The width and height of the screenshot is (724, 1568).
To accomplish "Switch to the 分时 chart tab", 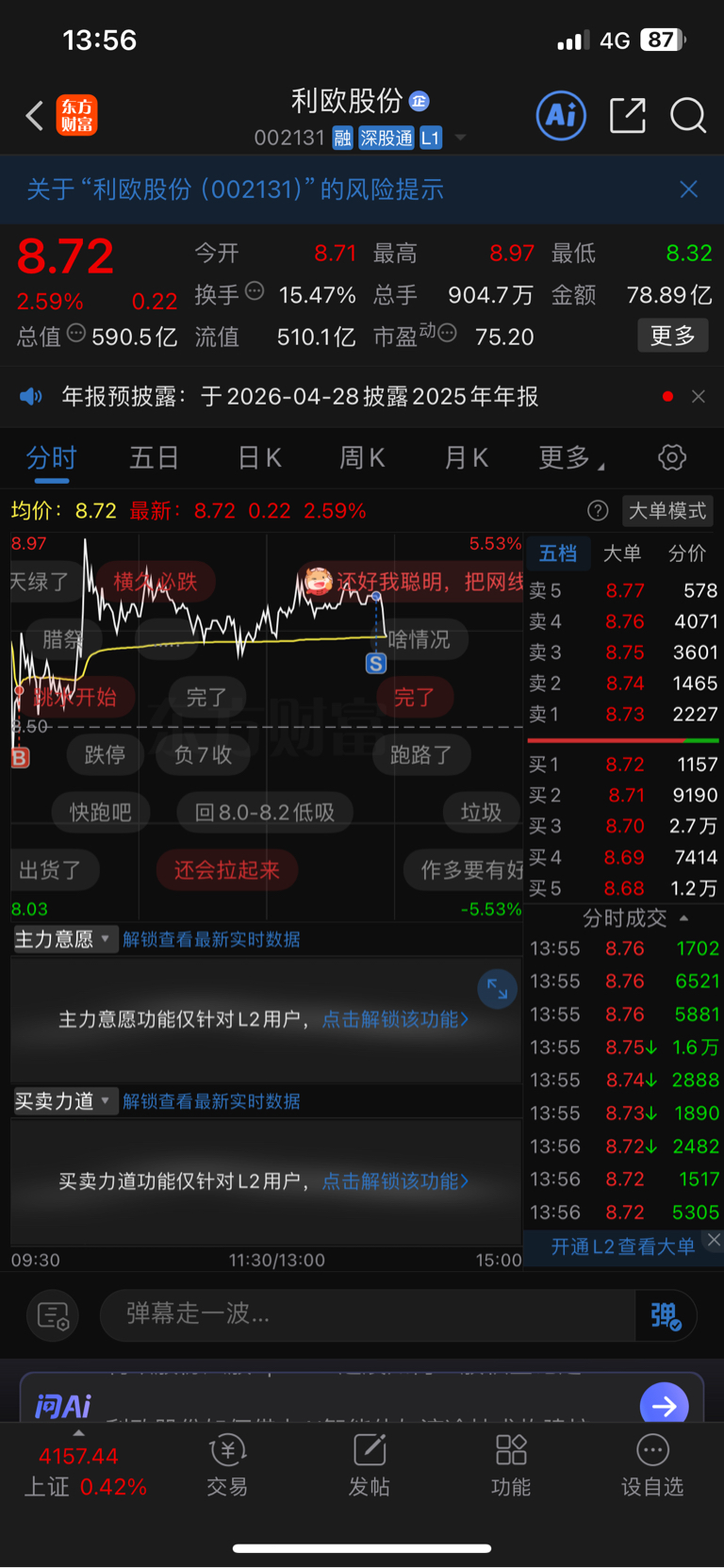I will (51, 458).
